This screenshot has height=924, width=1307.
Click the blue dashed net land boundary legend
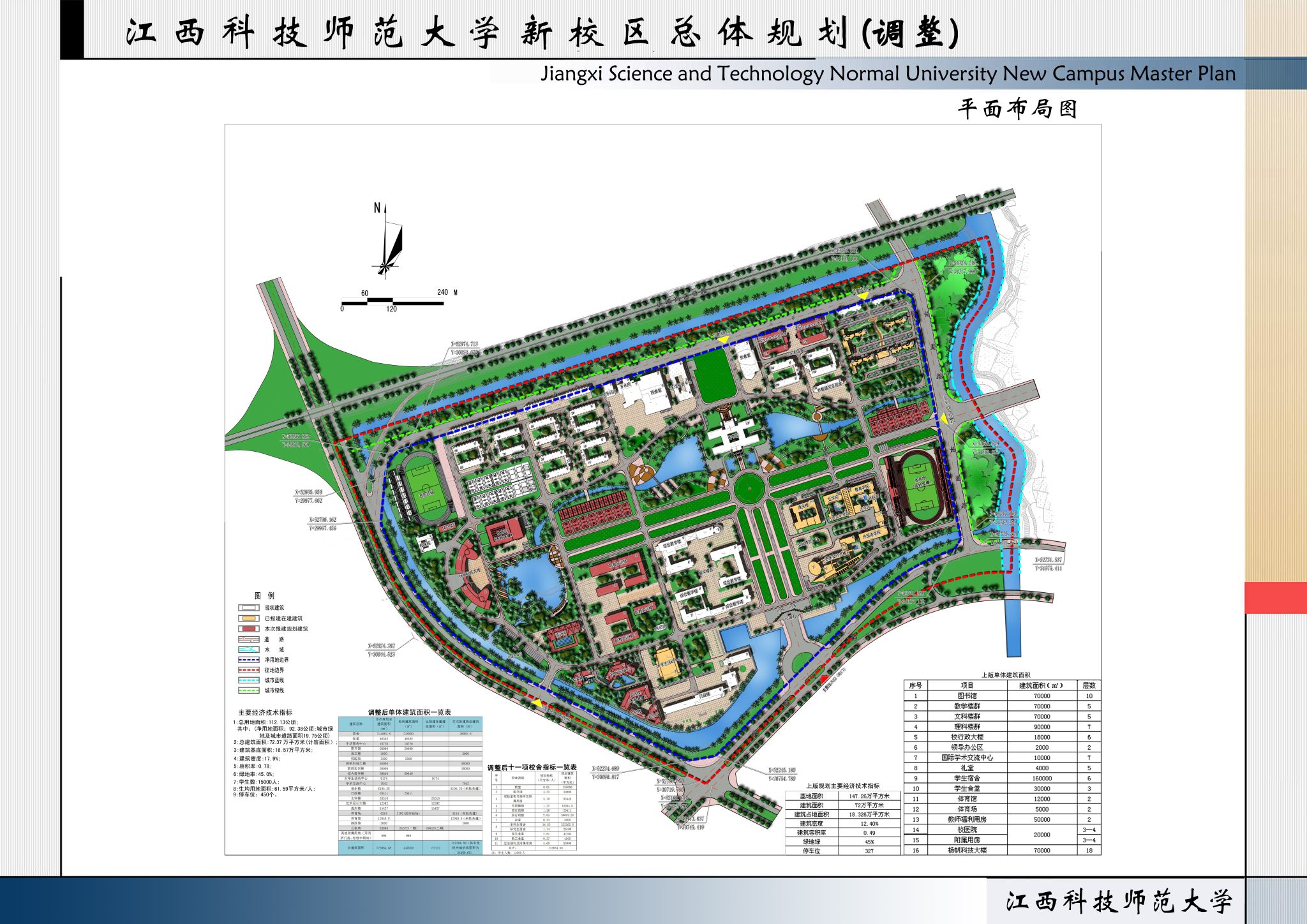pos(248,660)
